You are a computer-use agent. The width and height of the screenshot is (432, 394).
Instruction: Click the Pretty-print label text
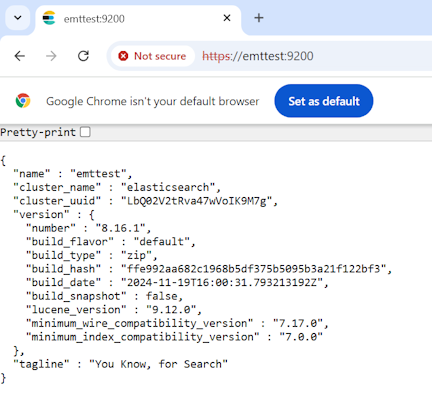point(38,132)
